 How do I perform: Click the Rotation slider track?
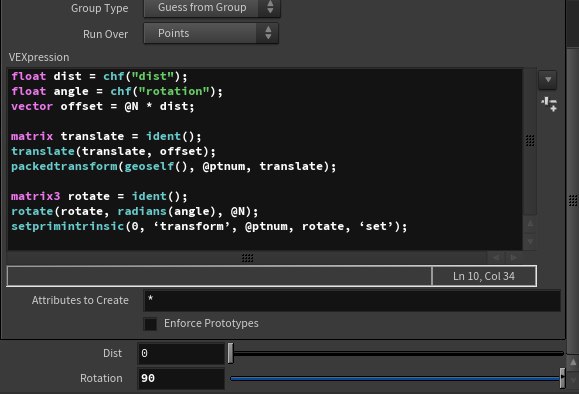tap(395, 378)
